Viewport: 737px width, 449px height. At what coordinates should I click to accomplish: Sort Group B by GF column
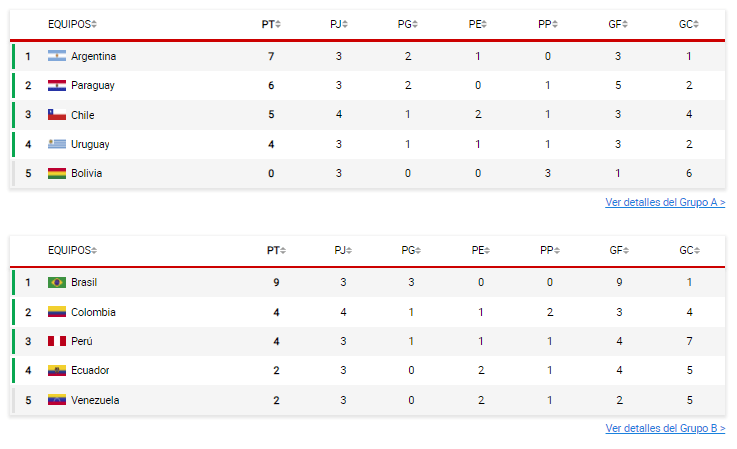pyautogui.click(x=619, y=250)
